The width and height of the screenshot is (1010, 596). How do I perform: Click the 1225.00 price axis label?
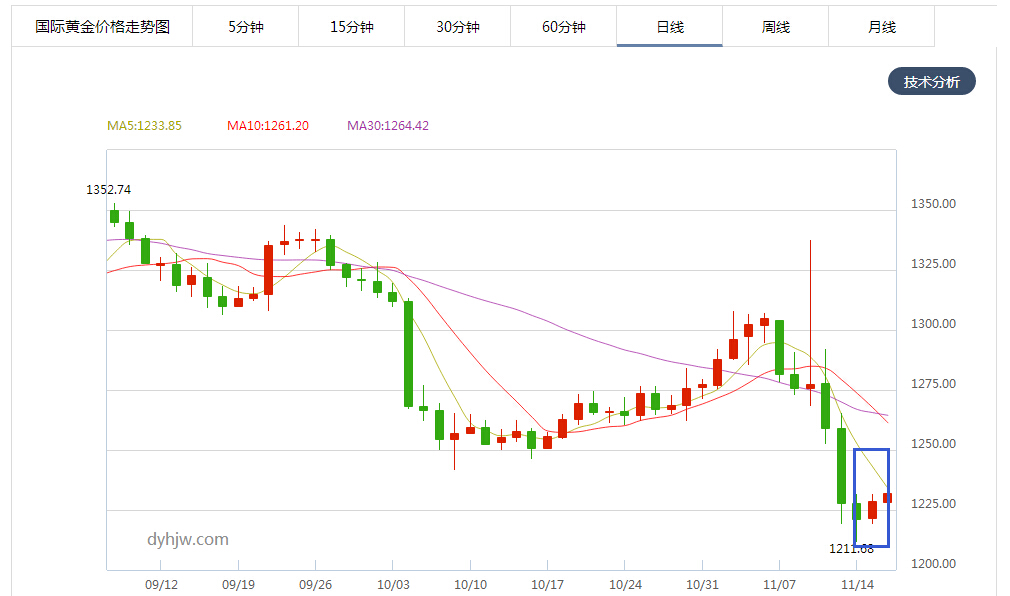click(x=933, y=504)
